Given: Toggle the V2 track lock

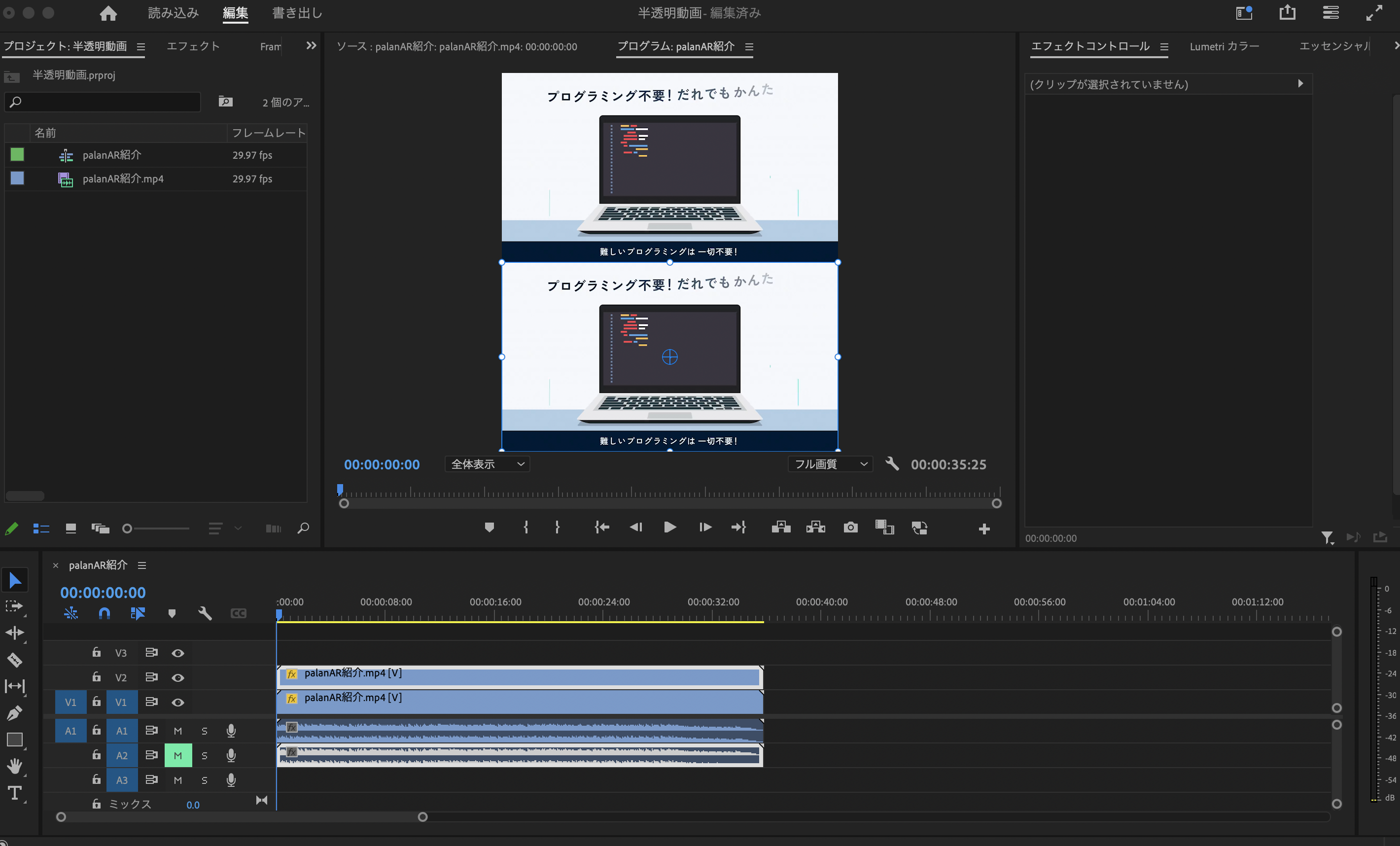Looking at the screenshot, I should pyautogui.click(x=97, y=677).
